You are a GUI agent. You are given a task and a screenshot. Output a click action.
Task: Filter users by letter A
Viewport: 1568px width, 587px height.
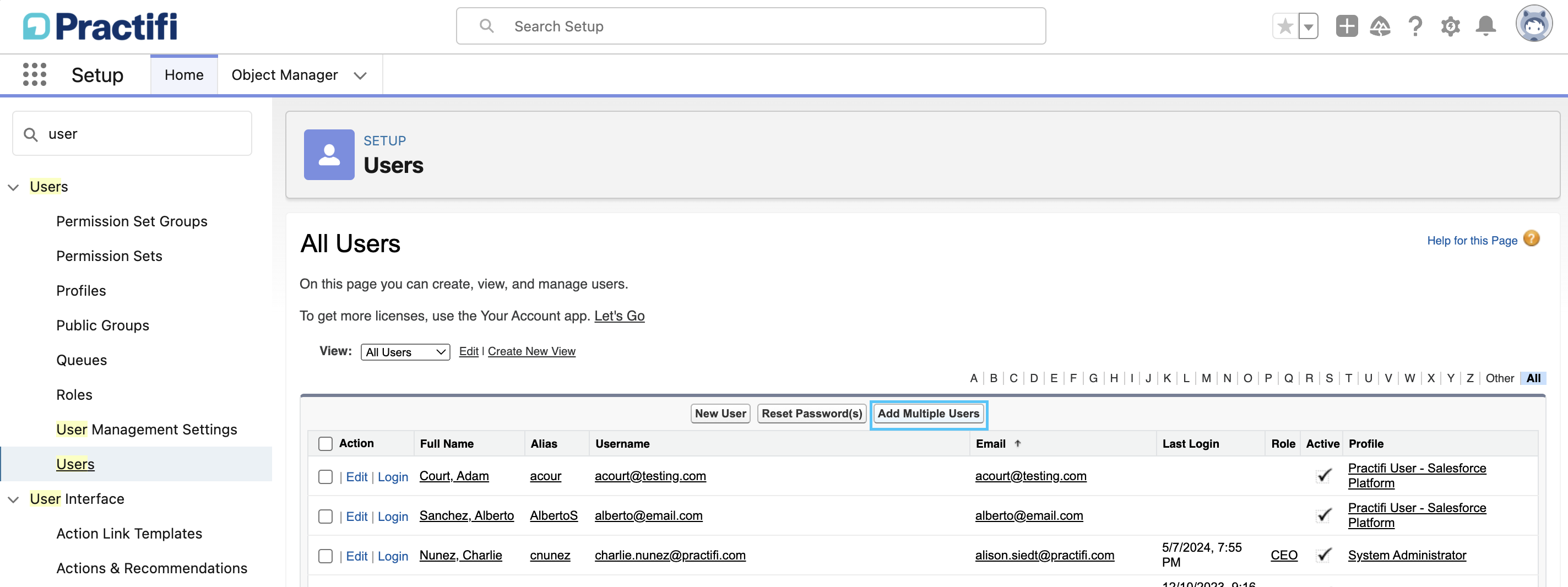coord(974,378)
